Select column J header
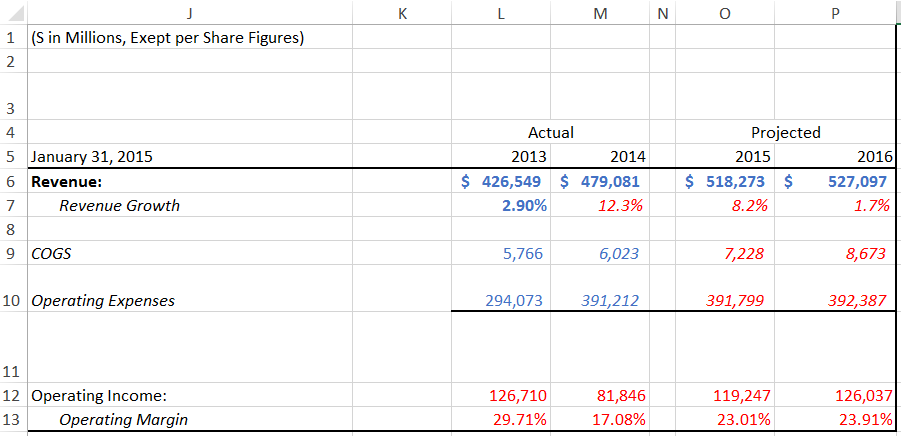The height and width of the screenshot is (436, 901). tap(189, 14)
